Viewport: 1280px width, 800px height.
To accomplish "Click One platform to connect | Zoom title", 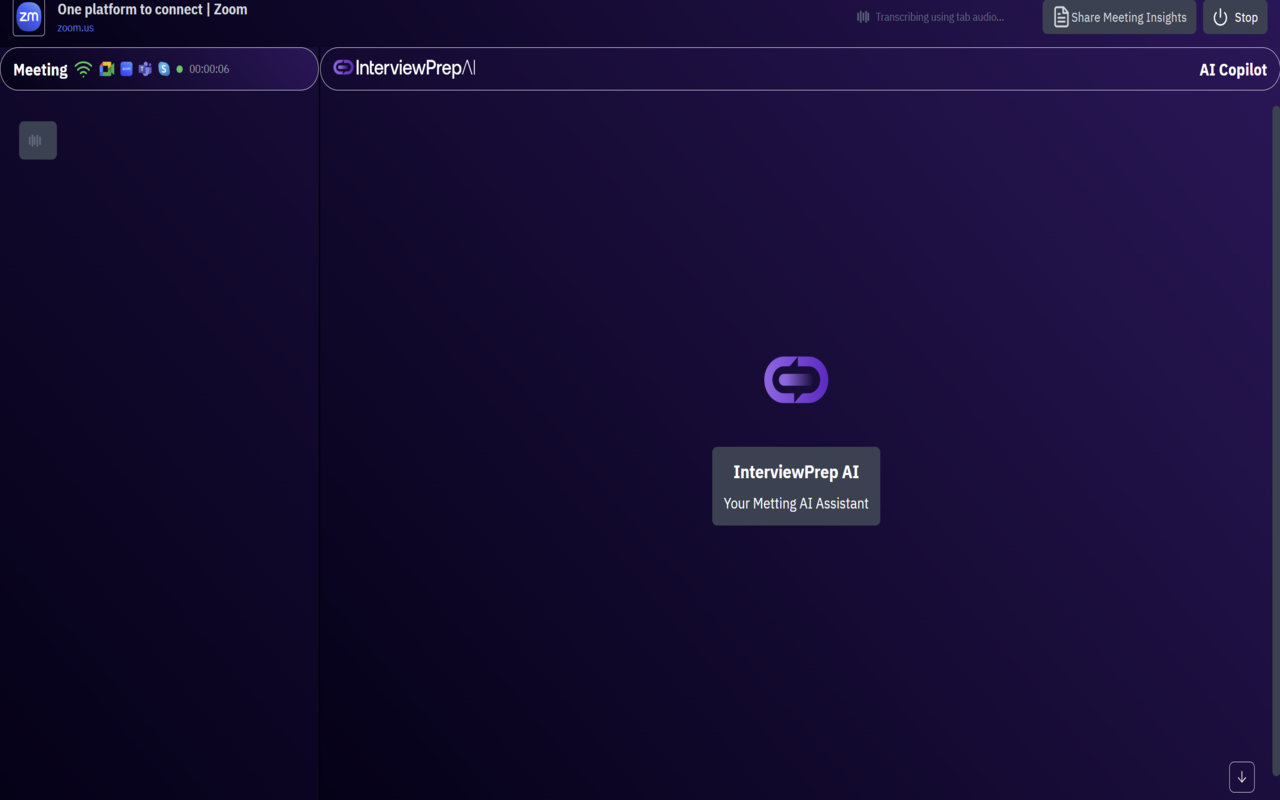I will click(x=152, y=9).
